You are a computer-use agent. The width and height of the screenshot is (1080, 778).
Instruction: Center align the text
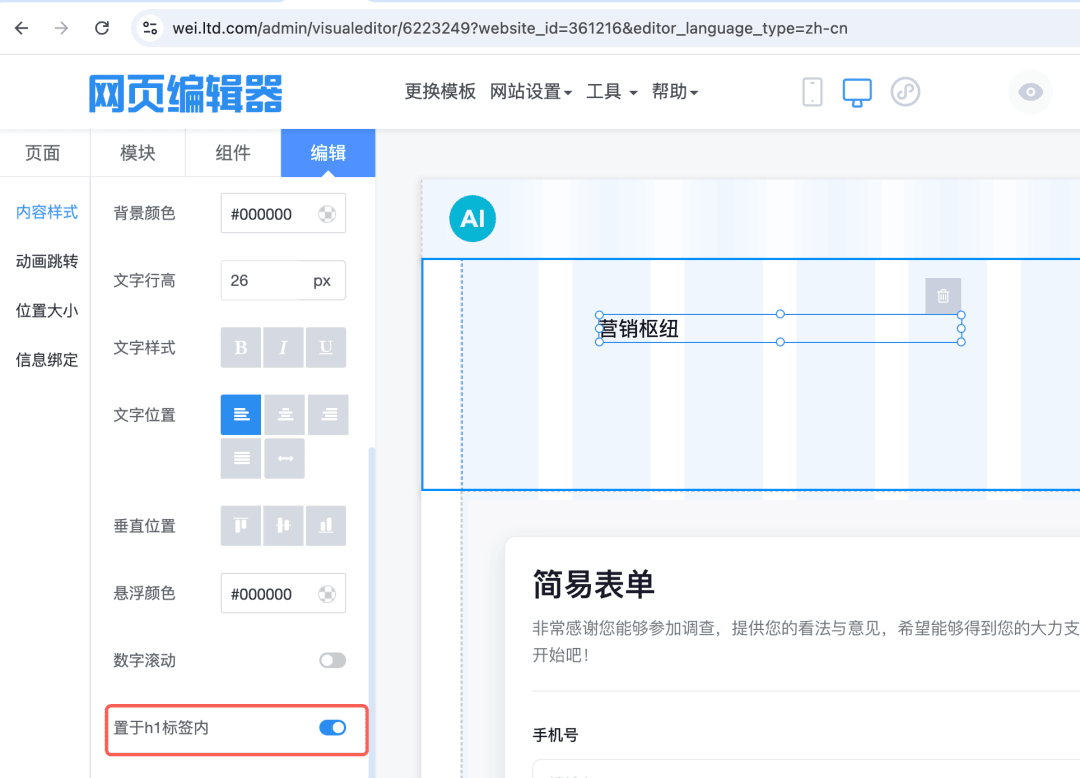click(x=285, y=414)
